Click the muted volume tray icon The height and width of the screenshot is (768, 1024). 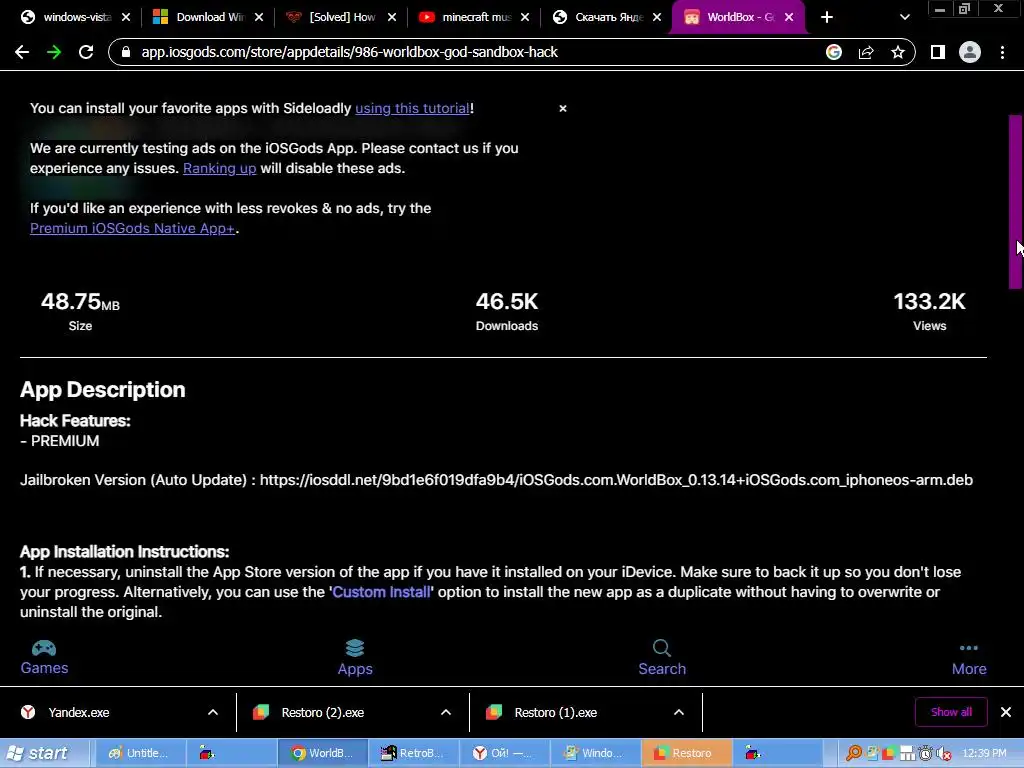944,754
